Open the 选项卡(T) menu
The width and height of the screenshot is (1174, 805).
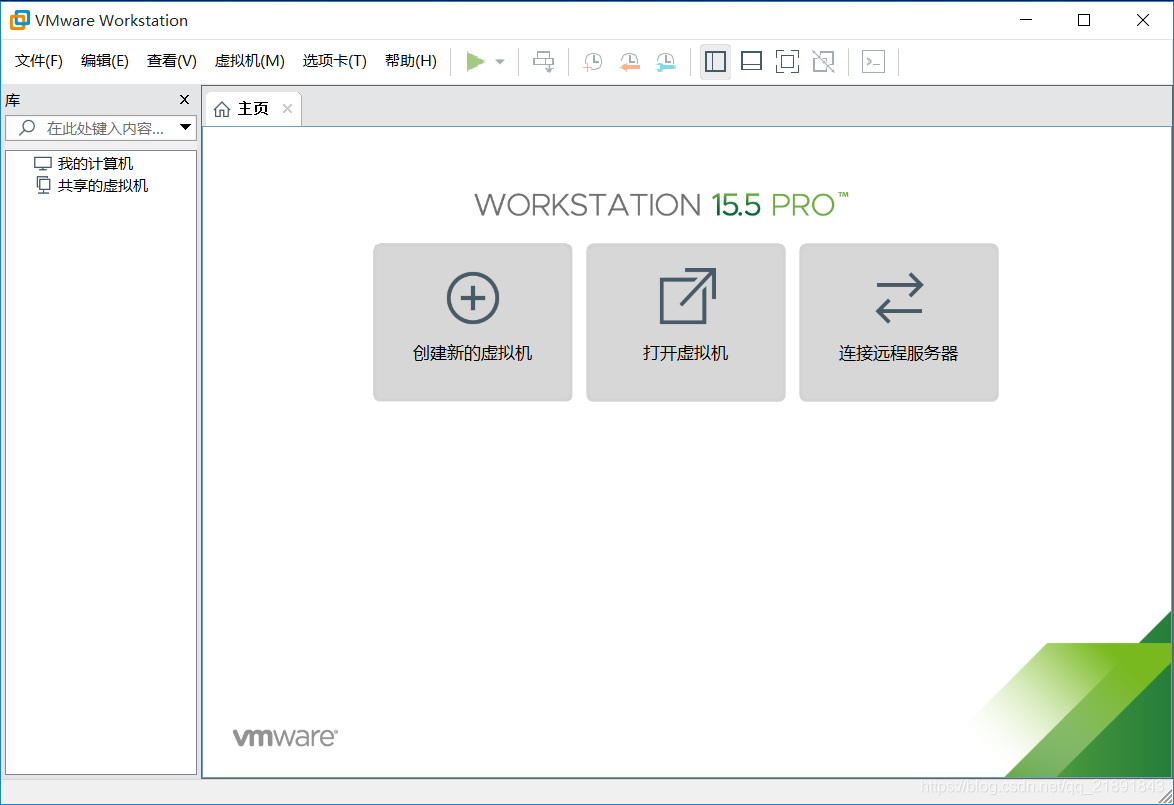tap(335, 61)
